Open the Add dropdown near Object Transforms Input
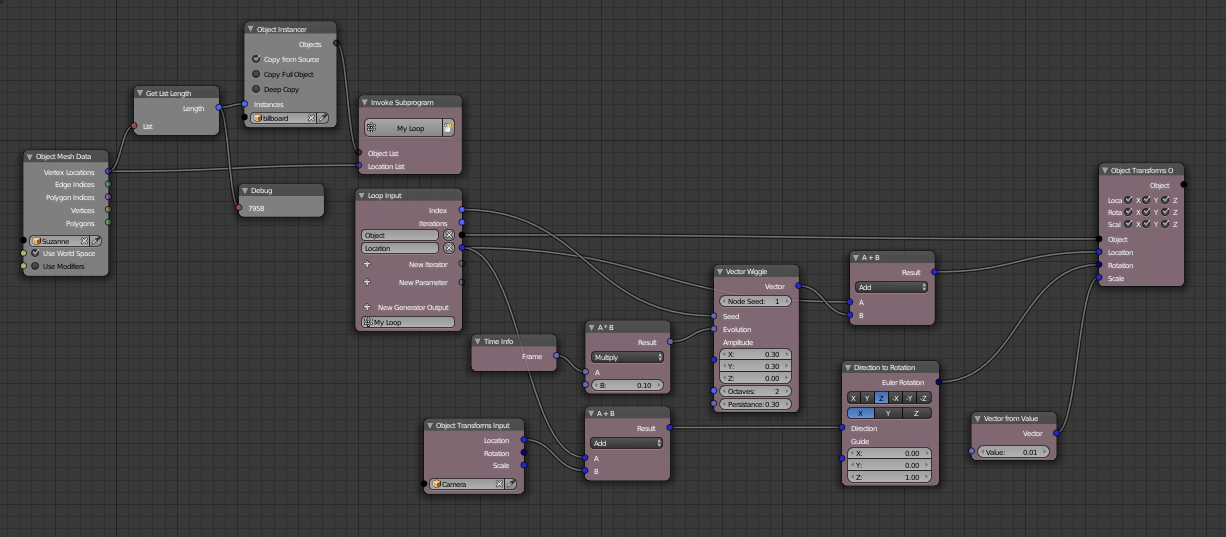Image resolution: width=1226 pixels, height=537 pixels. click(627, 442)
